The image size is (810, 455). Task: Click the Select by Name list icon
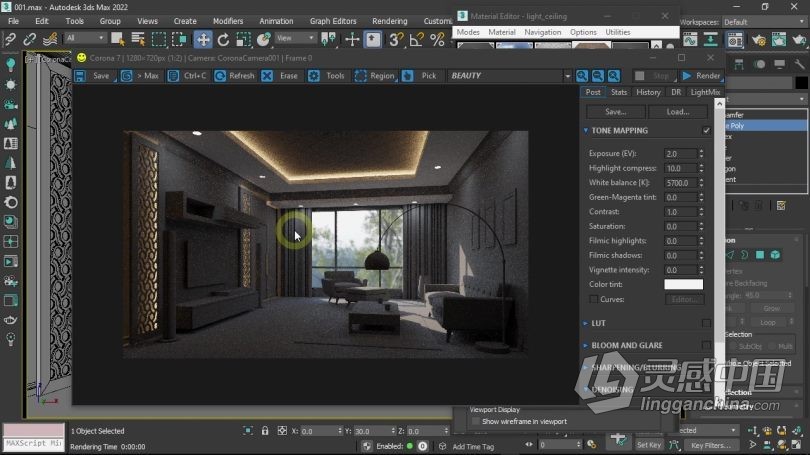point(138,39)
